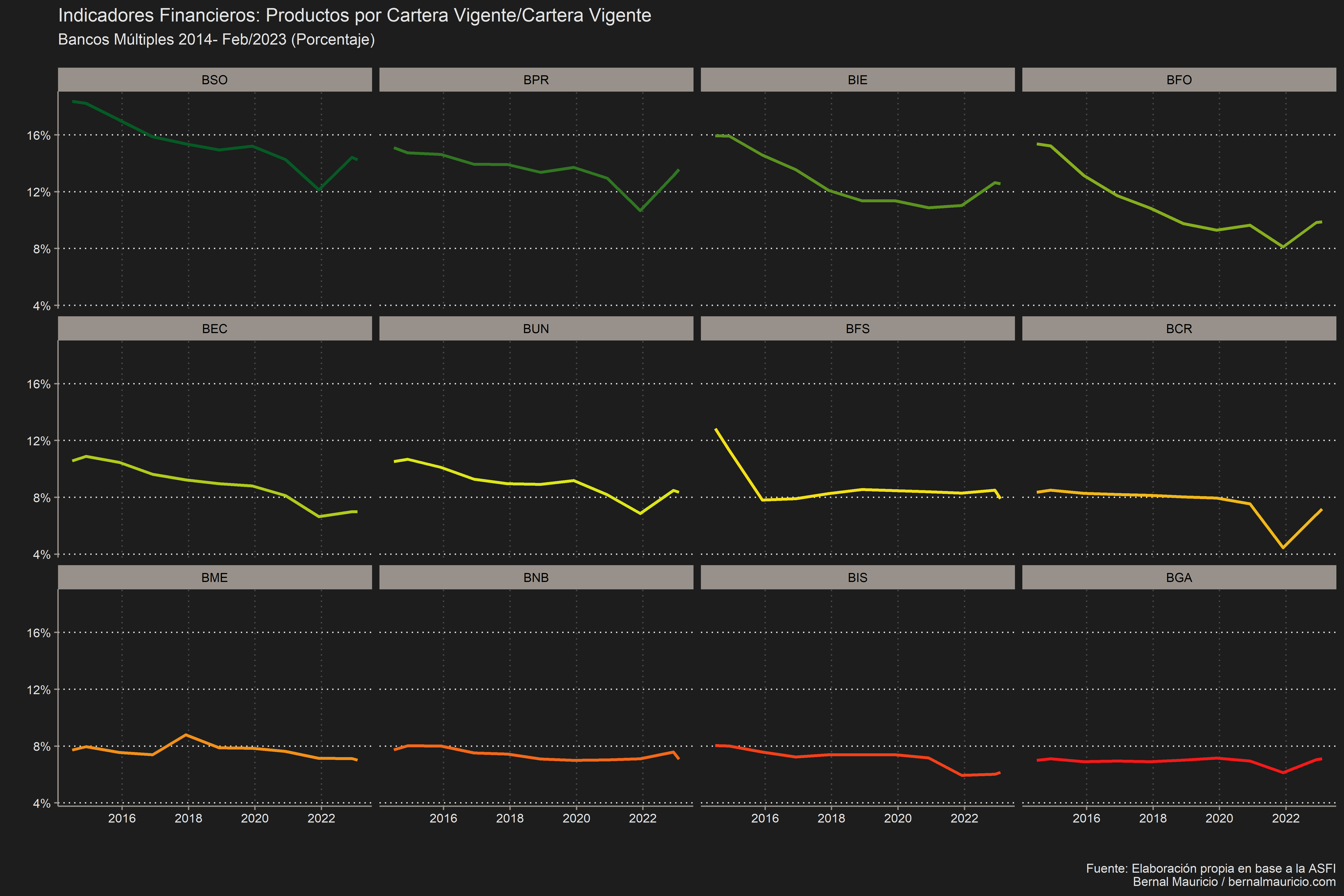Click the 4% label on the bottom row axis
1344x896 pixels.
[42, 803]
